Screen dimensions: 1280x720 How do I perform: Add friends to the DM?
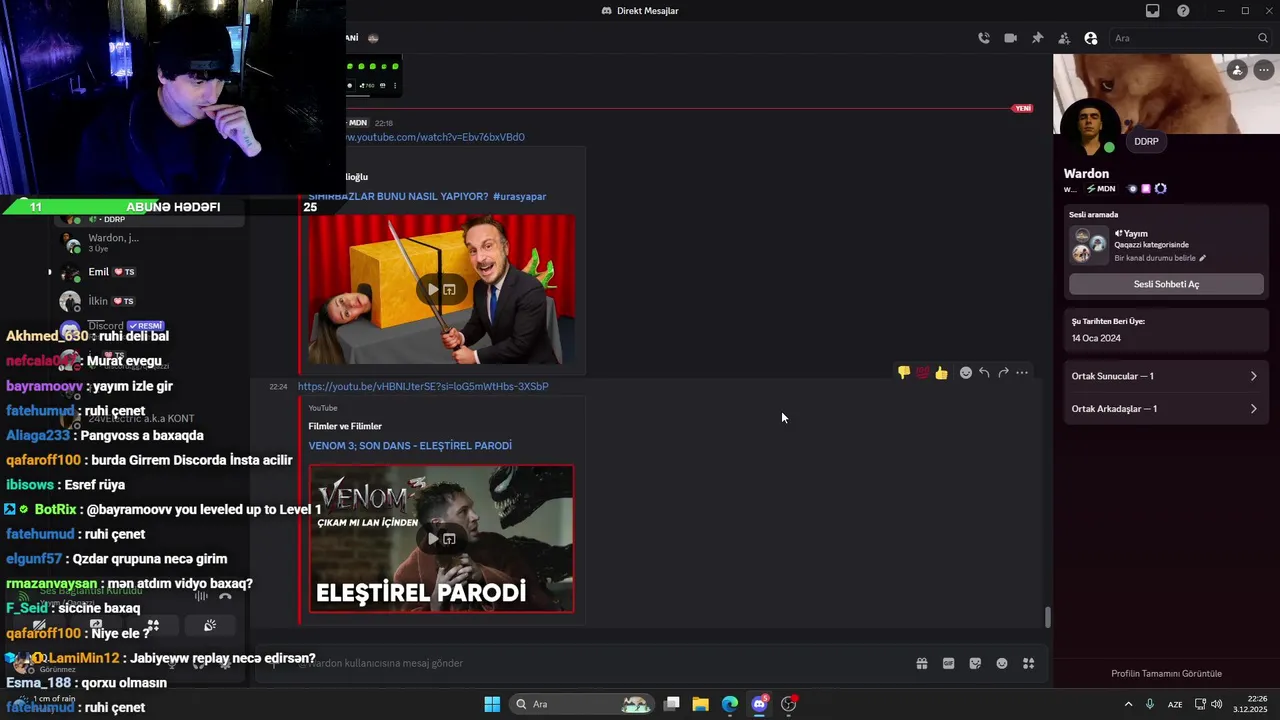tap(1064, 38)
